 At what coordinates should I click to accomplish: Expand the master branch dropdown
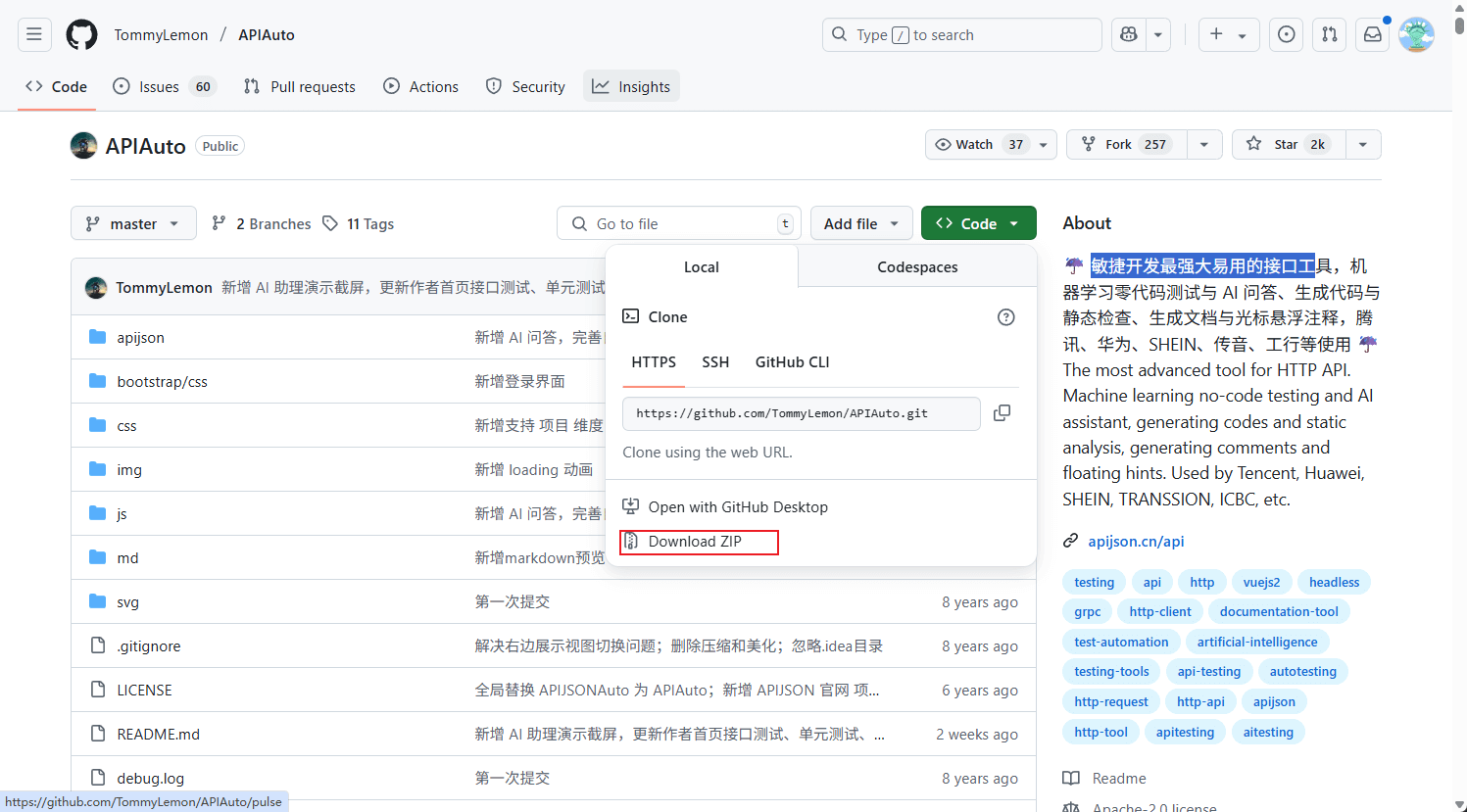[x=133, y=223]
